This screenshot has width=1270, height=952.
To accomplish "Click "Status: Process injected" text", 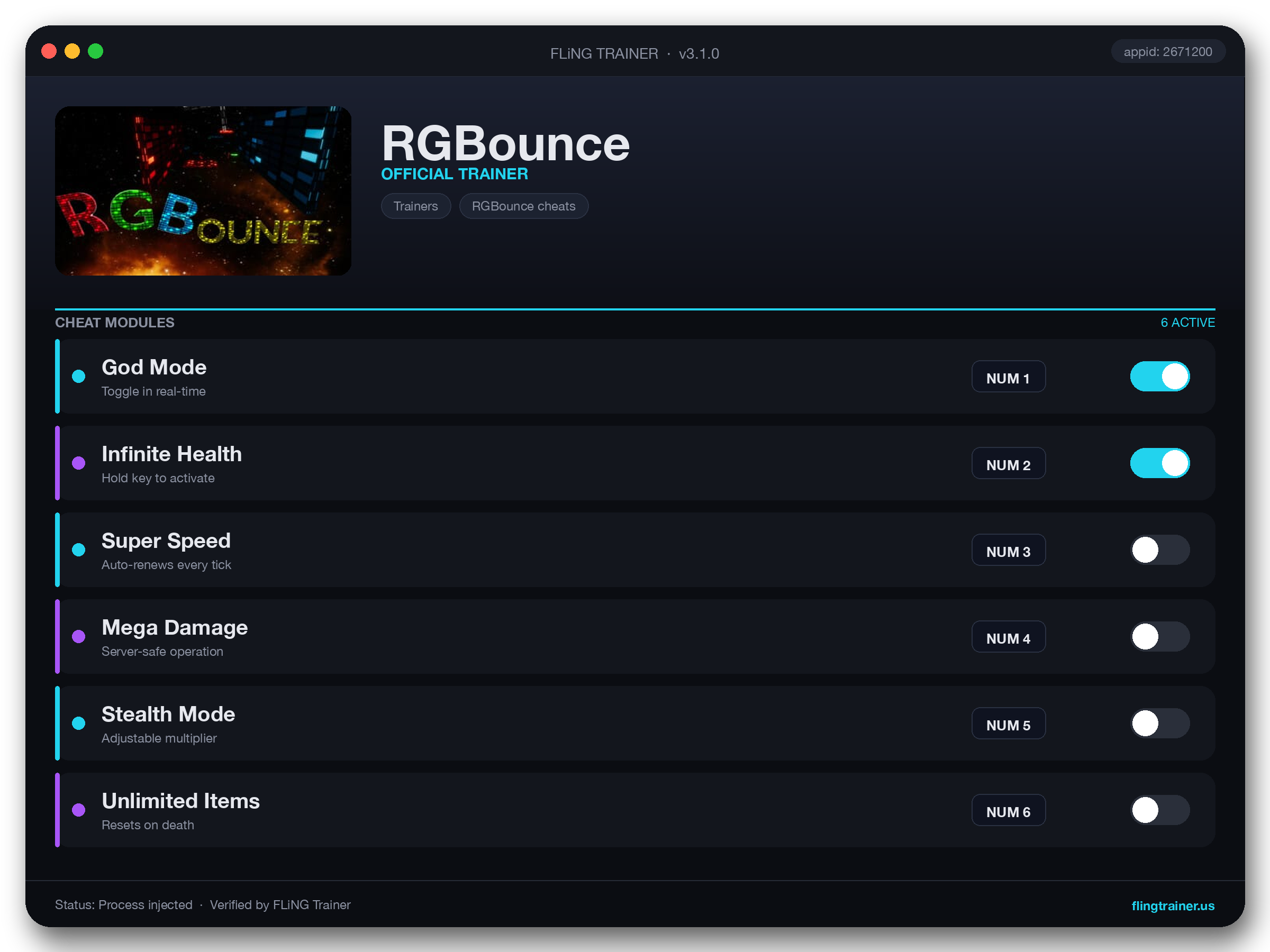I will tap(123, 905).
